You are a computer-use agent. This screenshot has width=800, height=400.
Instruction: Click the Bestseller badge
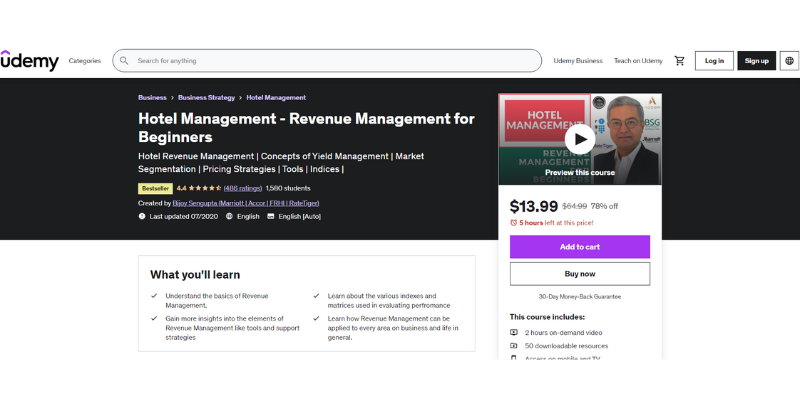click(156, 188)
